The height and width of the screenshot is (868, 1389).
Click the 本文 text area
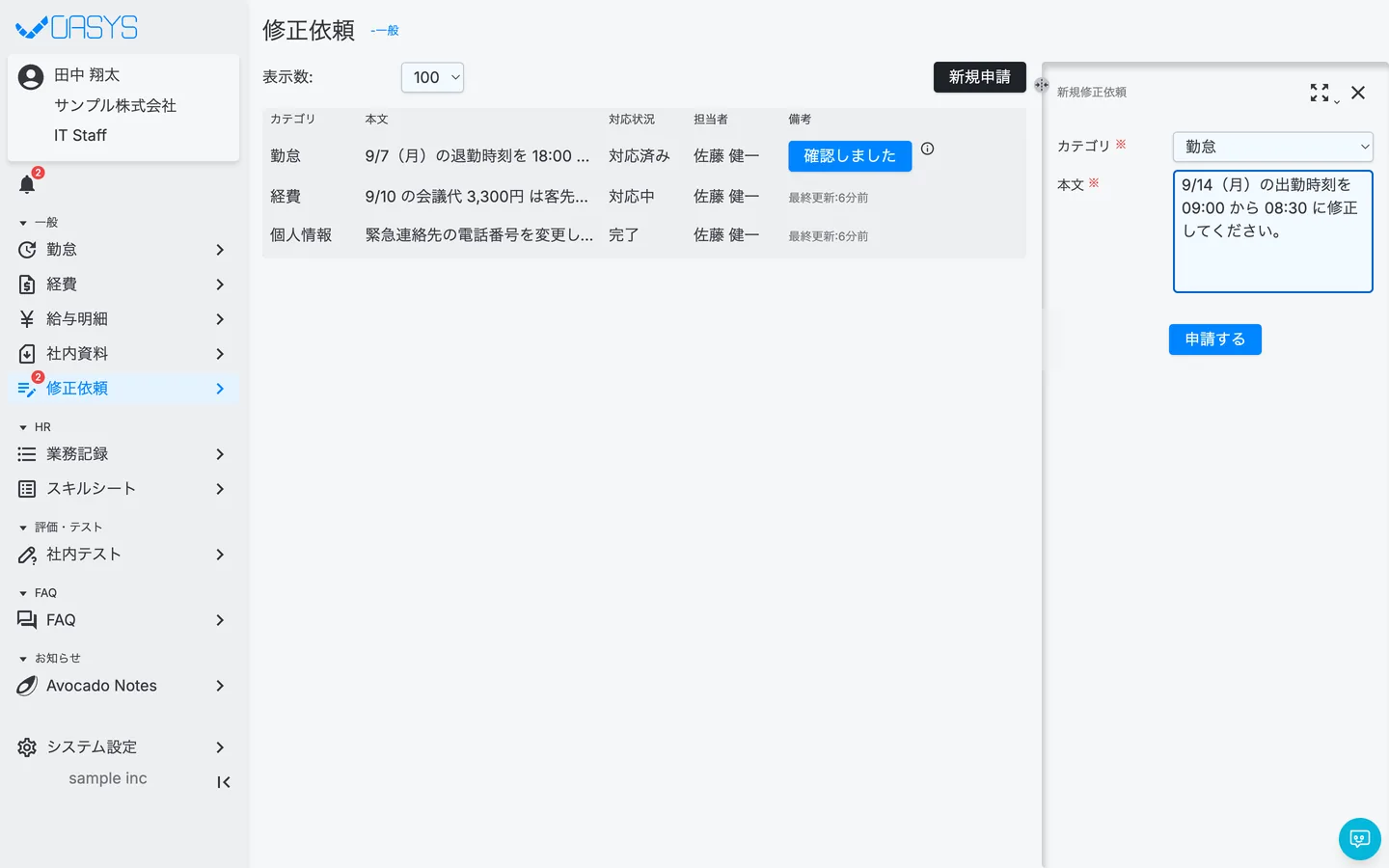(x=1273, y=231)
